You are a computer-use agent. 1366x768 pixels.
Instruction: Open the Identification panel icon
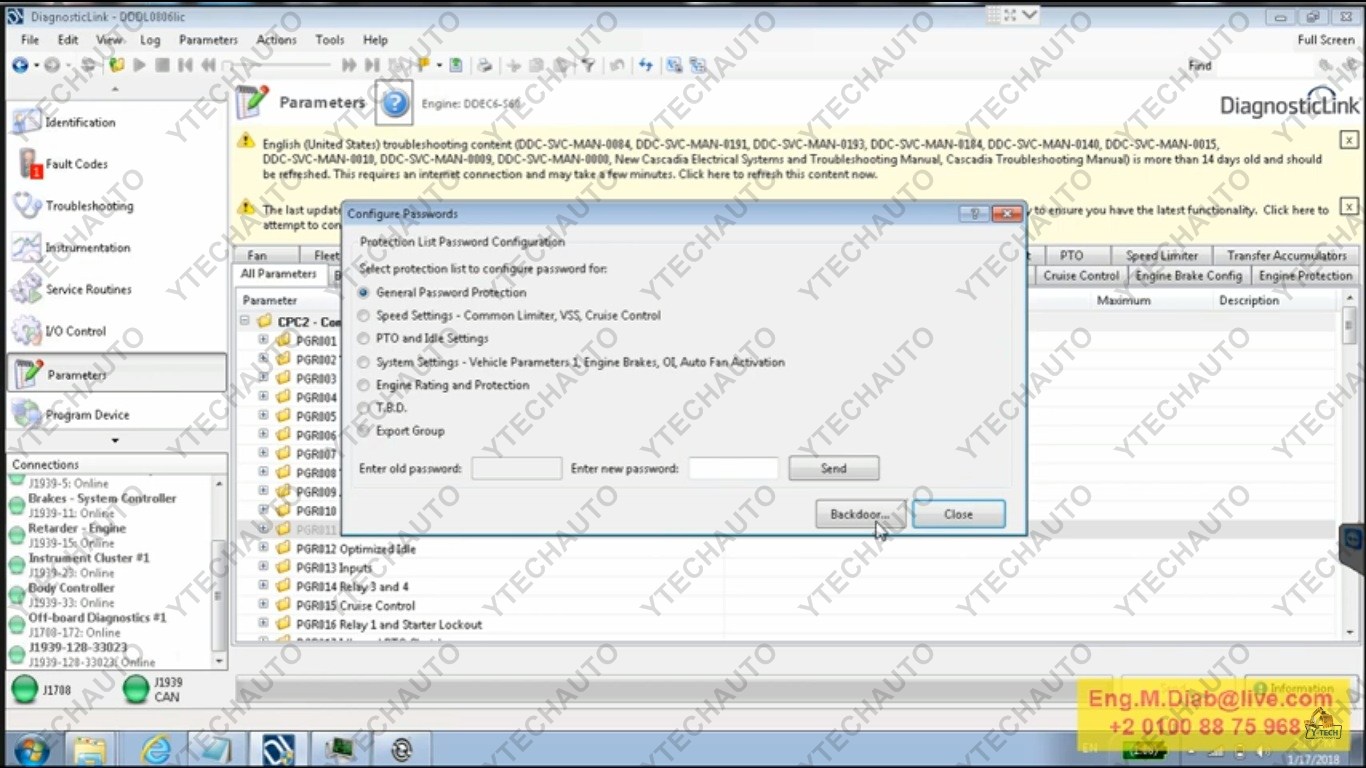[27, 122]
